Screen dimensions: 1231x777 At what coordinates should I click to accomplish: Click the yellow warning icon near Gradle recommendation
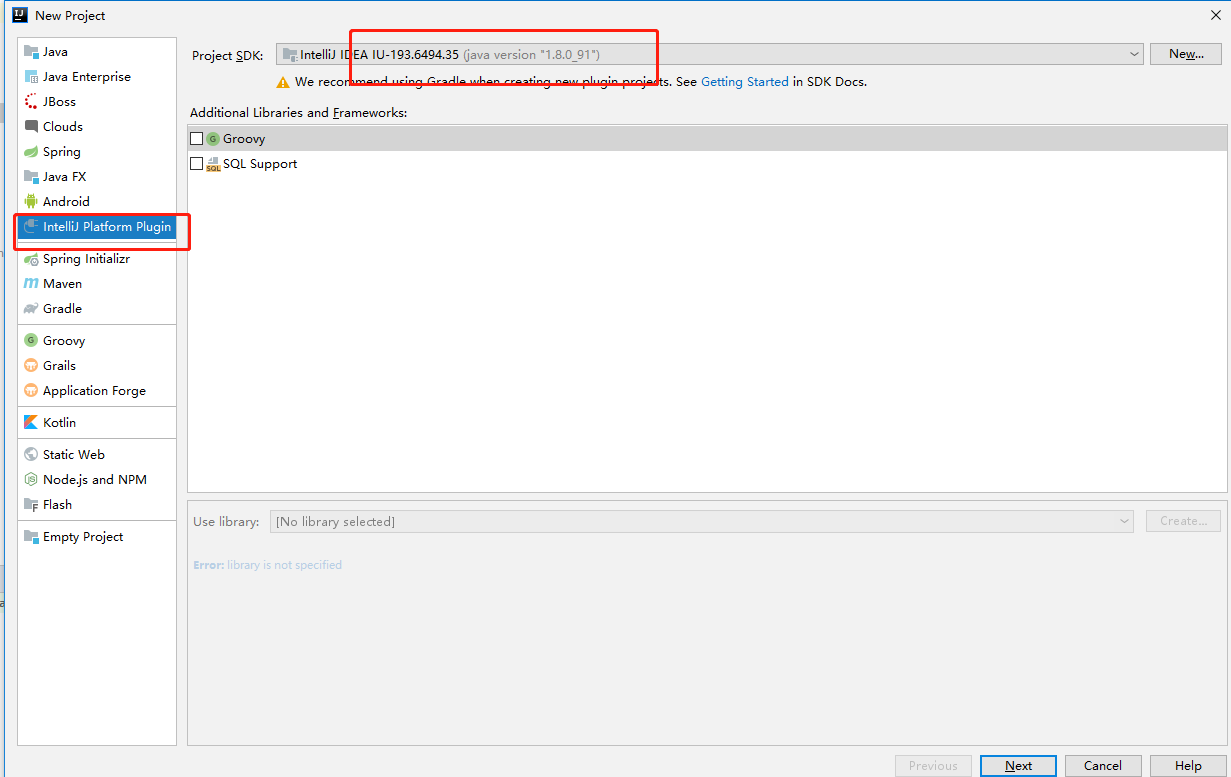284,82
